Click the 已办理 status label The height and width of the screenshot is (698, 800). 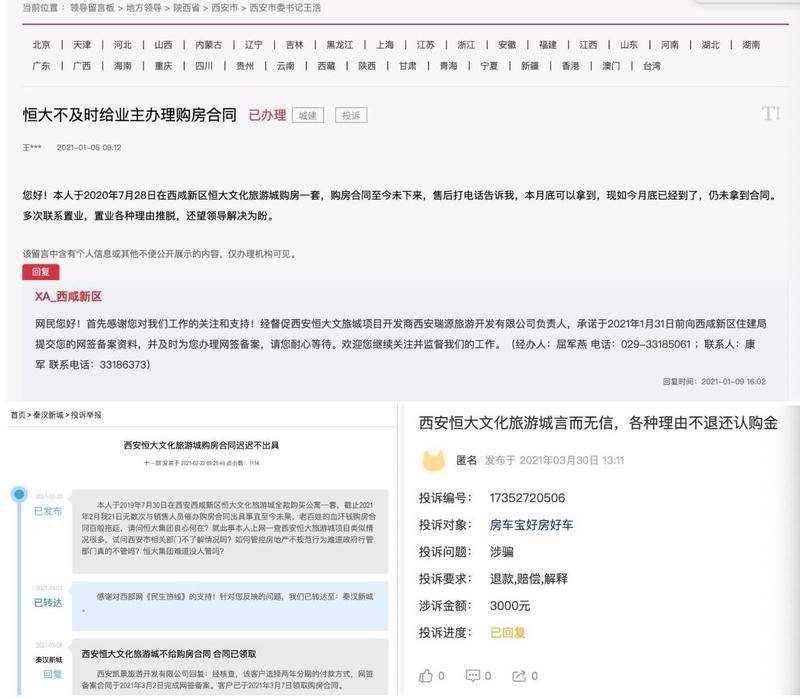(x=267, y=115)
